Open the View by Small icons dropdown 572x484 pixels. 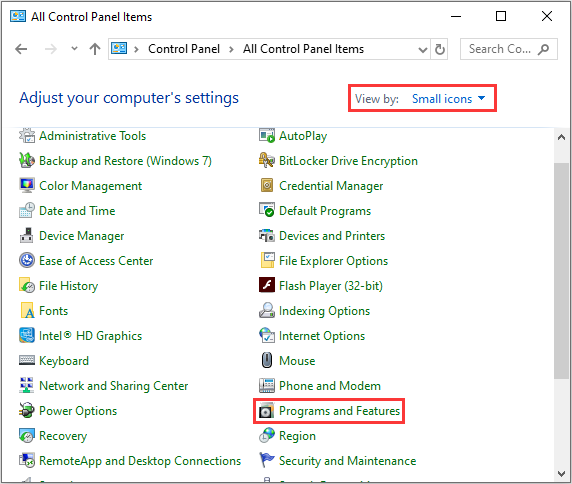coord(449,98)
